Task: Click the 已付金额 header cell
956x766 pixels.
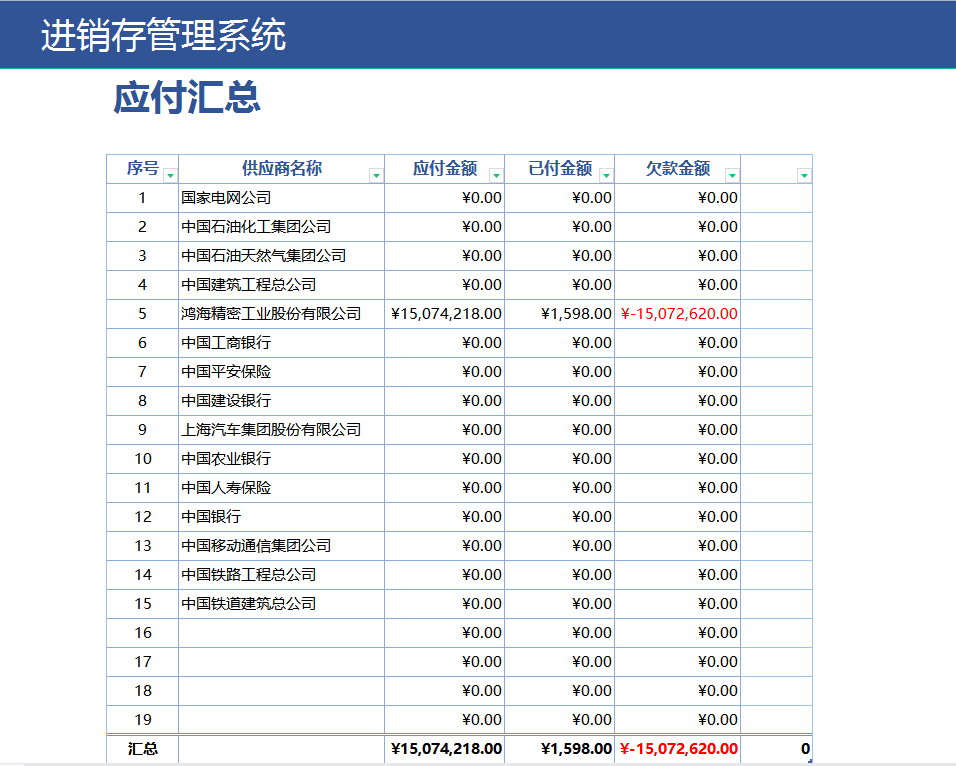Action: point(560,169)
